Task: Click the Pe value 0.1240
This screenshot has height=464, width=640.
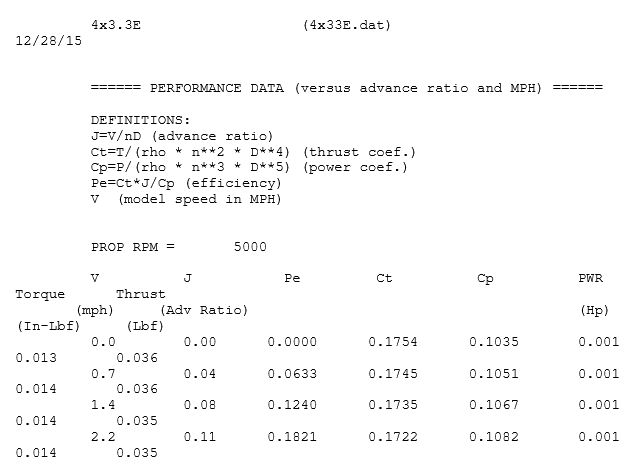Action: click(x=292, y=405)
